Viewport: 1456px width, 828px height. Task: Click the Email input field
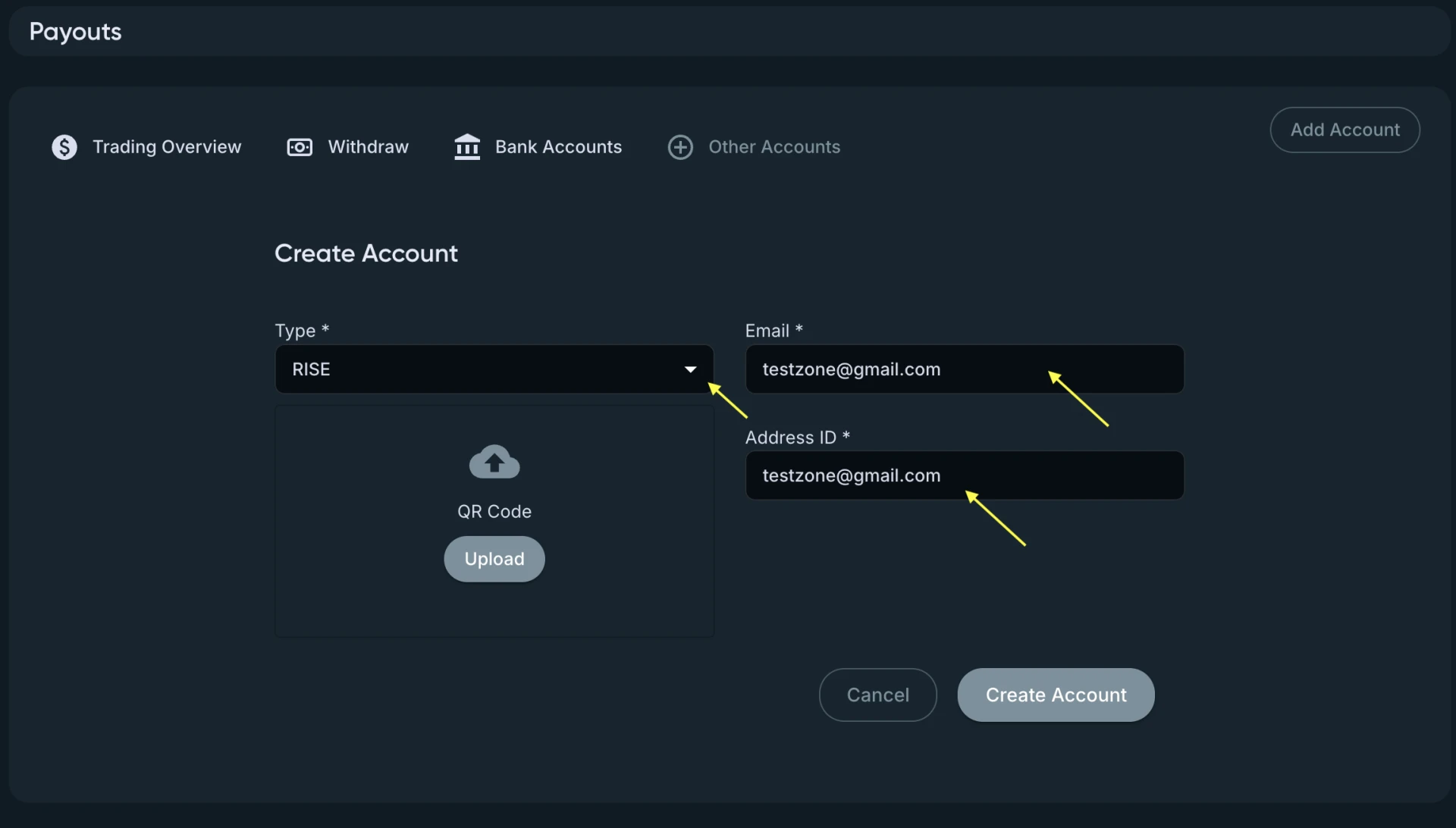tap(963, 369)
